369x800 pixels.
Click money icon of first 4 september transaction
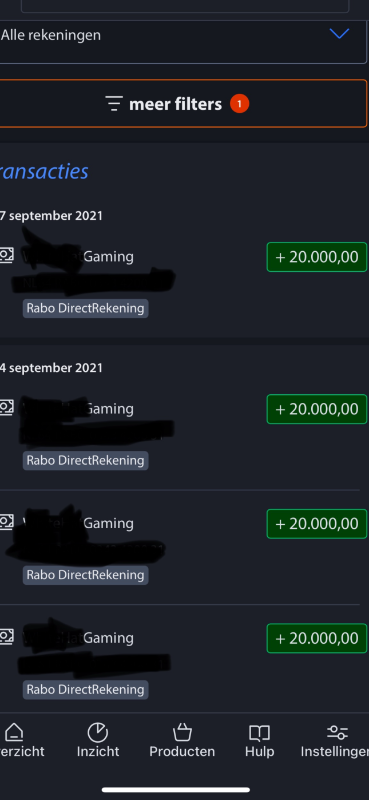(x=6, y=407)
